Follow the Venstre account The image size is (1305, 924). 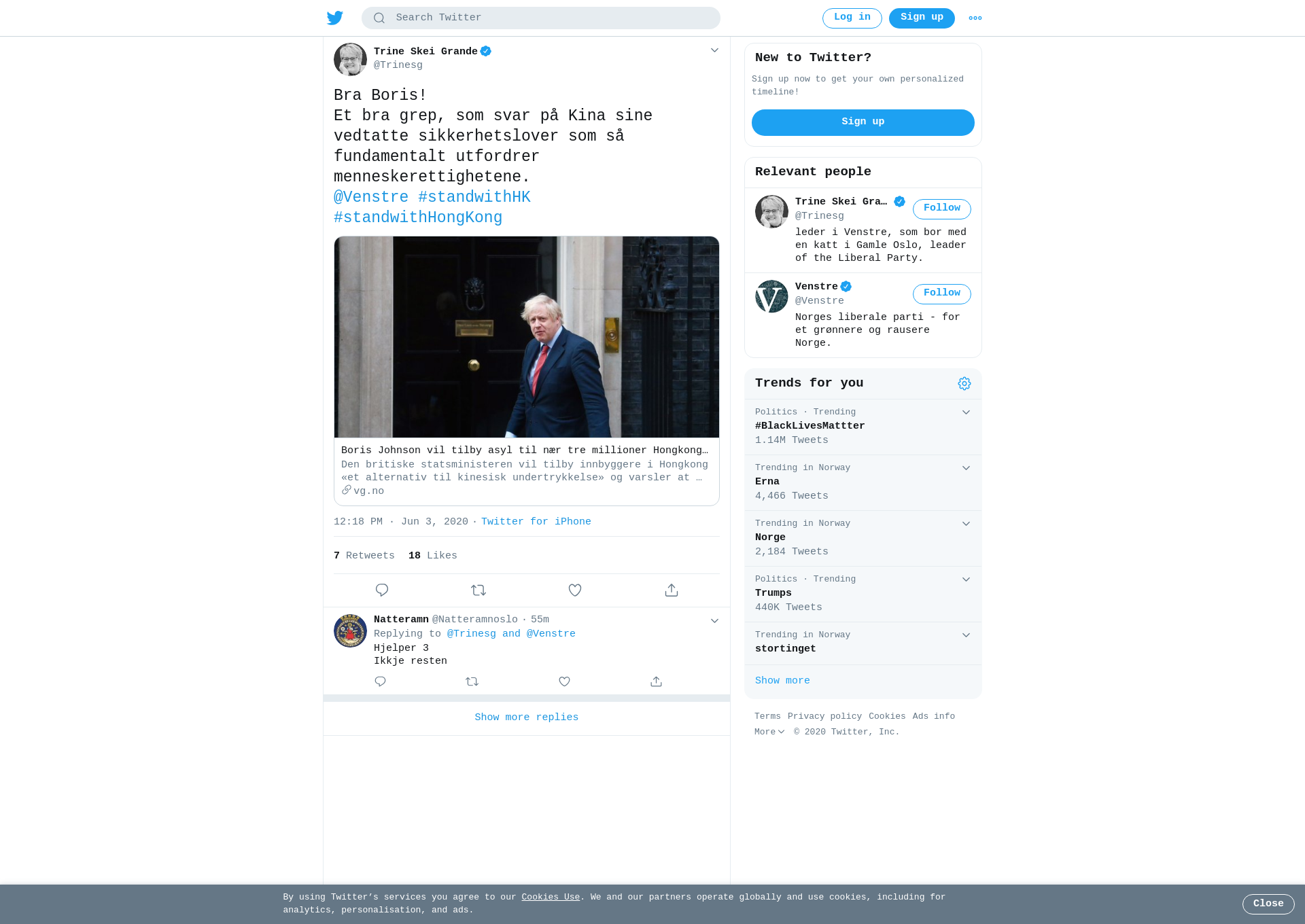(x=942, y=294)
